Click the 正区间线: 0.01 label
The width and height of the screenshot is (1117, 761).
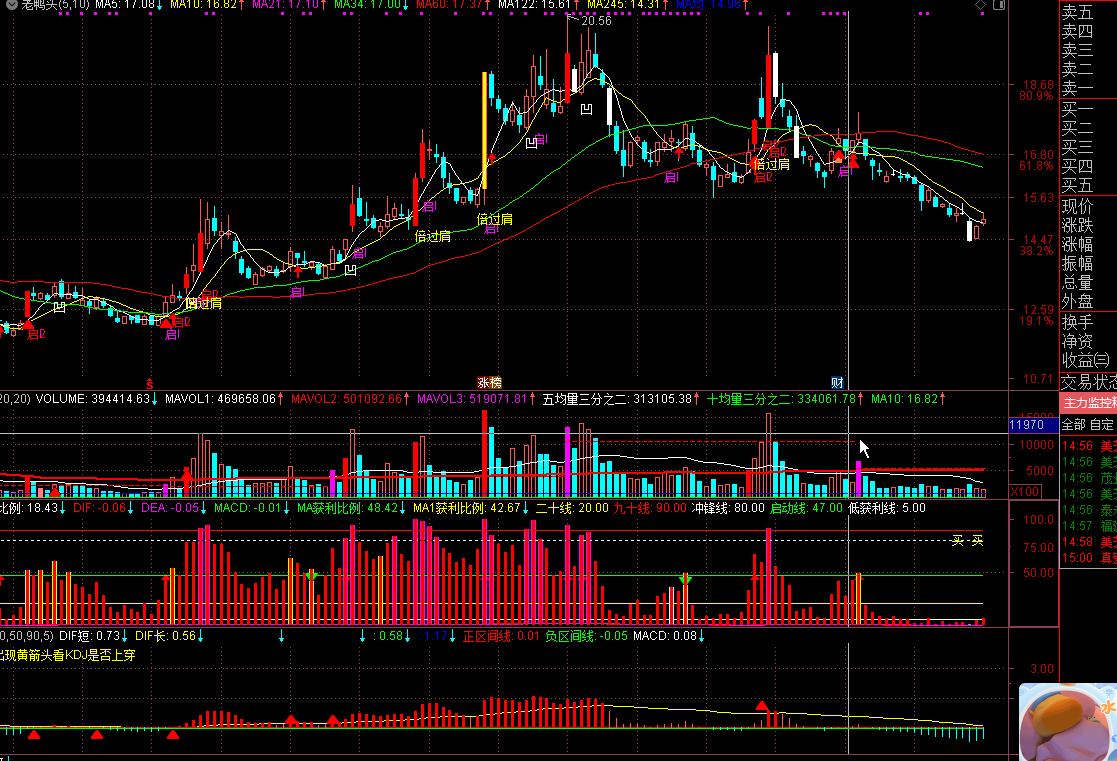(502, 636)
